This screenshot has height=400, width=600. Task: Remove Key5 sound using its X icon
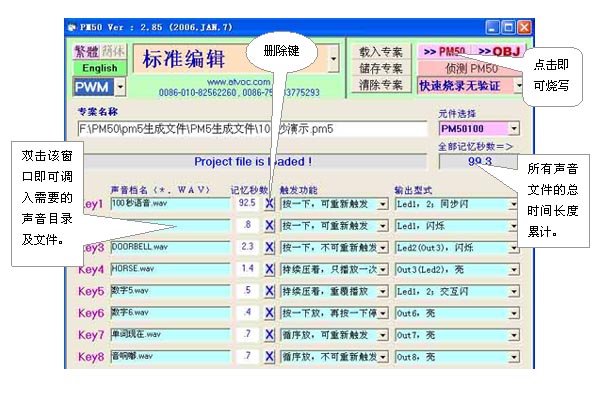(269, 291)
